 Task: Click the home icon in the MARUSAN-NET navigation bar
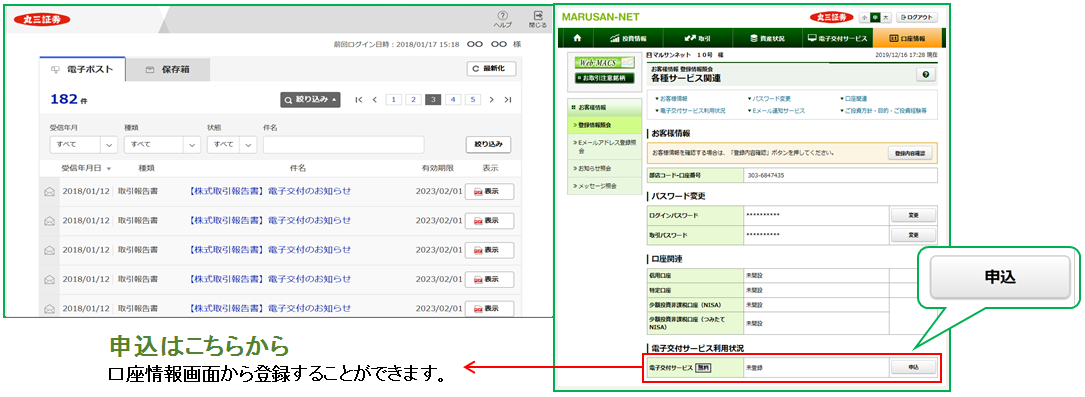coord(578,38)
